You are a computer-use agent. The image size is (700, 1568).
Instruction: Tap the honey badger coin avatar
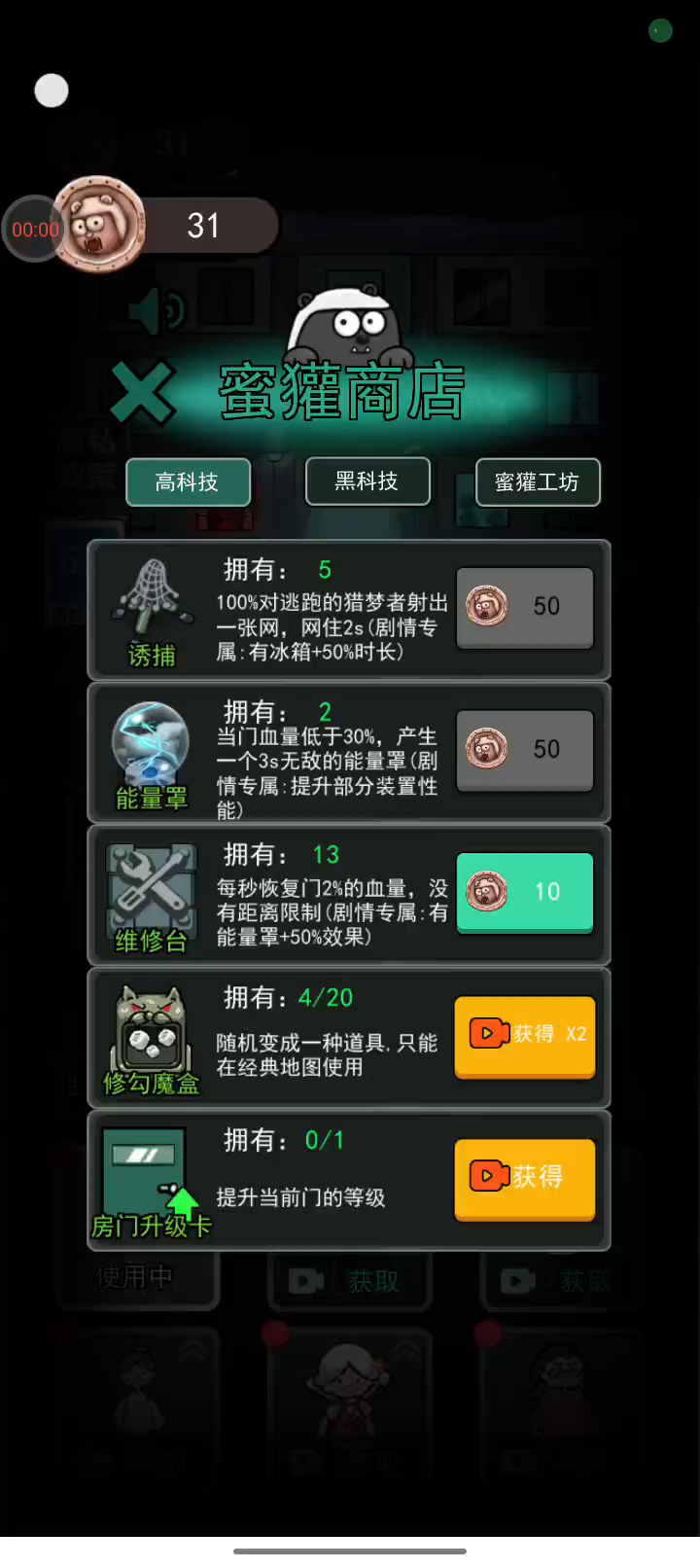tap(98, 225)
